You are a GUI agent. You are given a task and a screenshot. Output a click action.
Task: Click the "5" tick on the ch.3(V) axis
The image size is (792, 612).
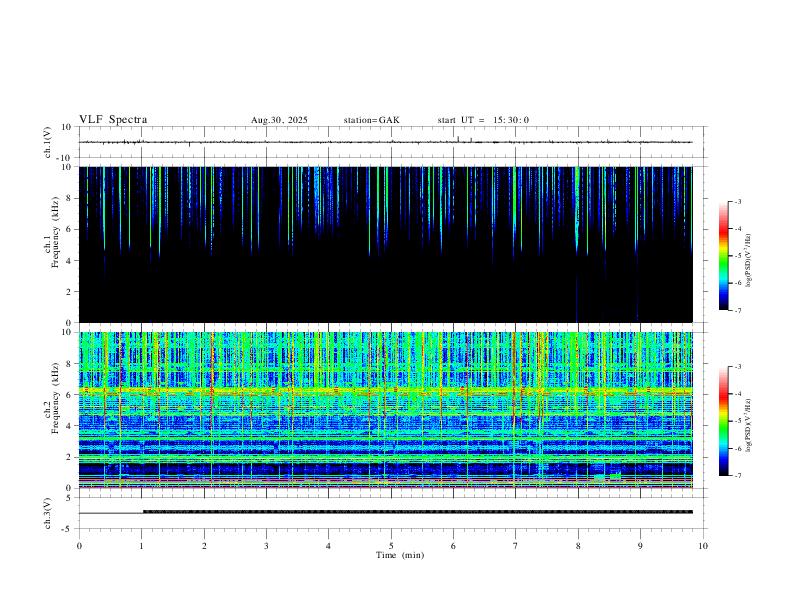(70, 497)
